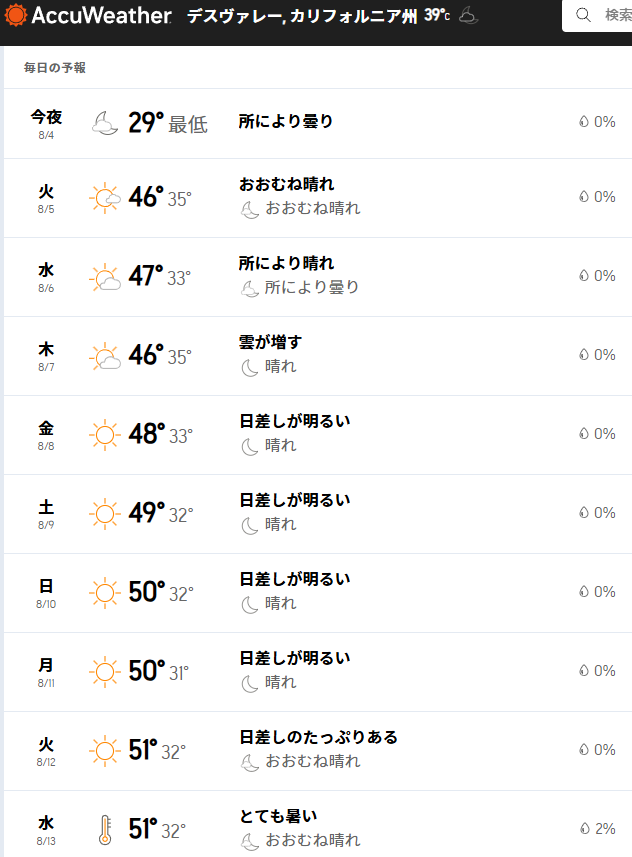
Task: Click the mostly sunny icon for Tuesday 8/5
Action: click(x=104, y=197)
